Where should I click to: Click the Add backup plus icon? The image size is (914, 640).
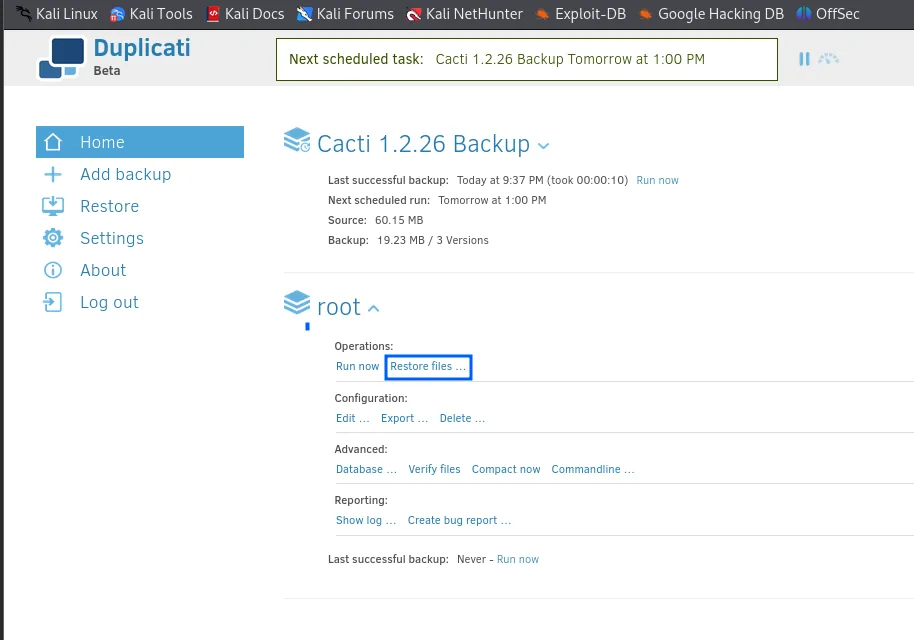(x=53, y=174)
